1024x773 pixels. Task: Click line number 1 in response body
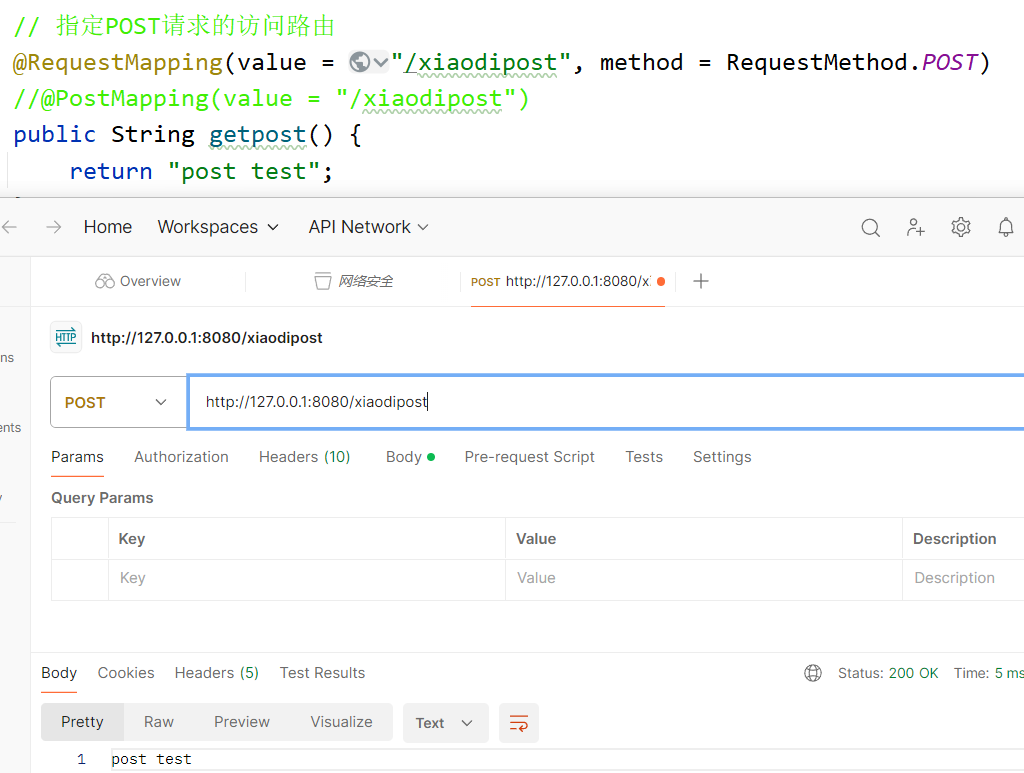81,759
